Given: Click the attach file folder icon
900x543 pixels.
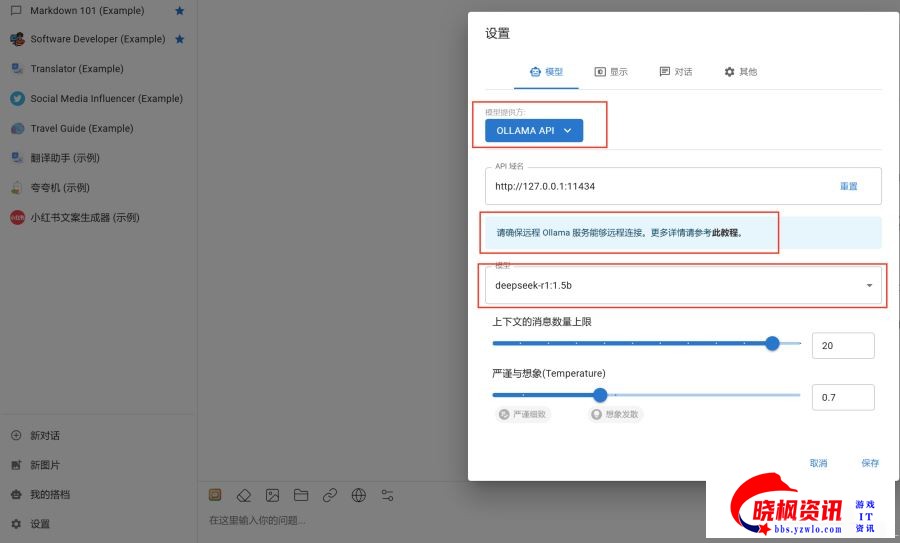Looking at the screenshot, I should pos(301,495).
